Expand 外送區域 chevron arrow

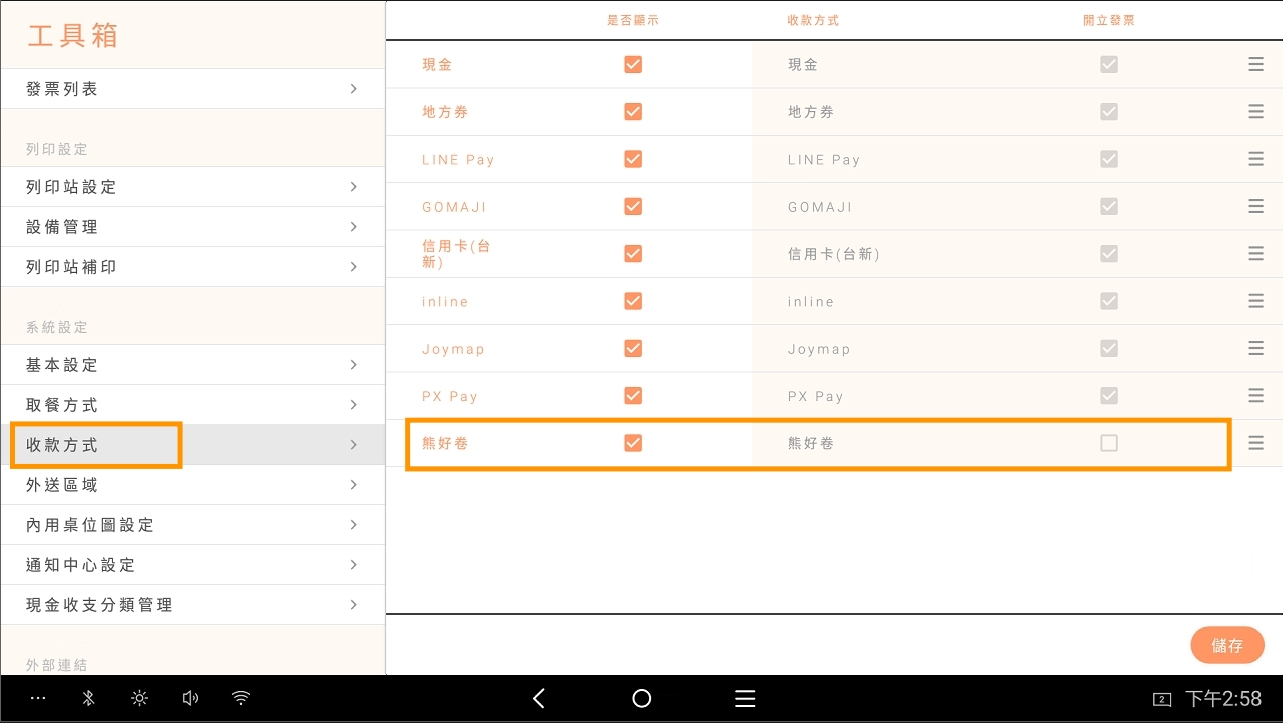[x=354, y=485]
